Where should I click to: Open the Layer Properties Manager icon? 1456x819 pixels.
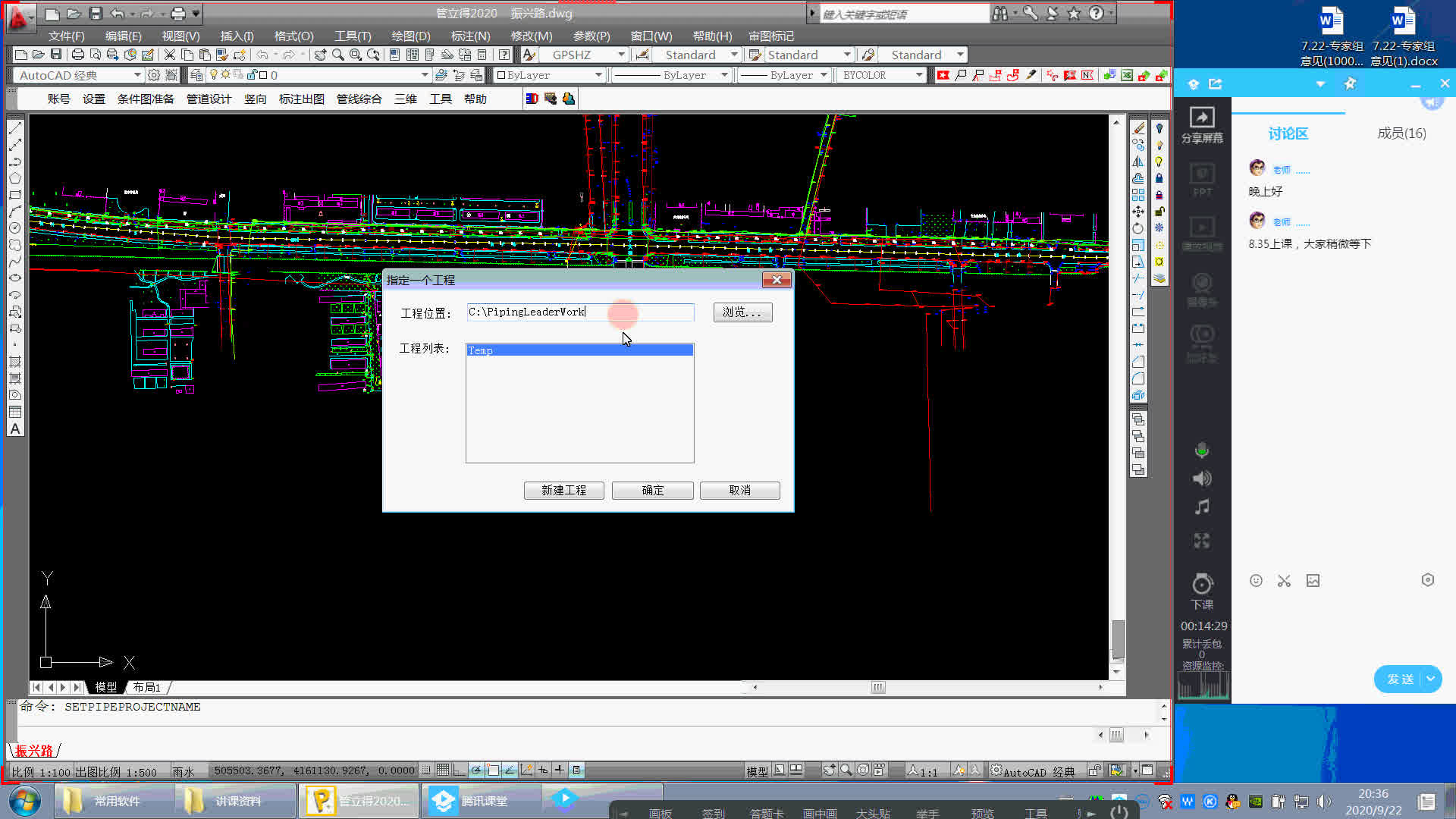click(196, 75)
